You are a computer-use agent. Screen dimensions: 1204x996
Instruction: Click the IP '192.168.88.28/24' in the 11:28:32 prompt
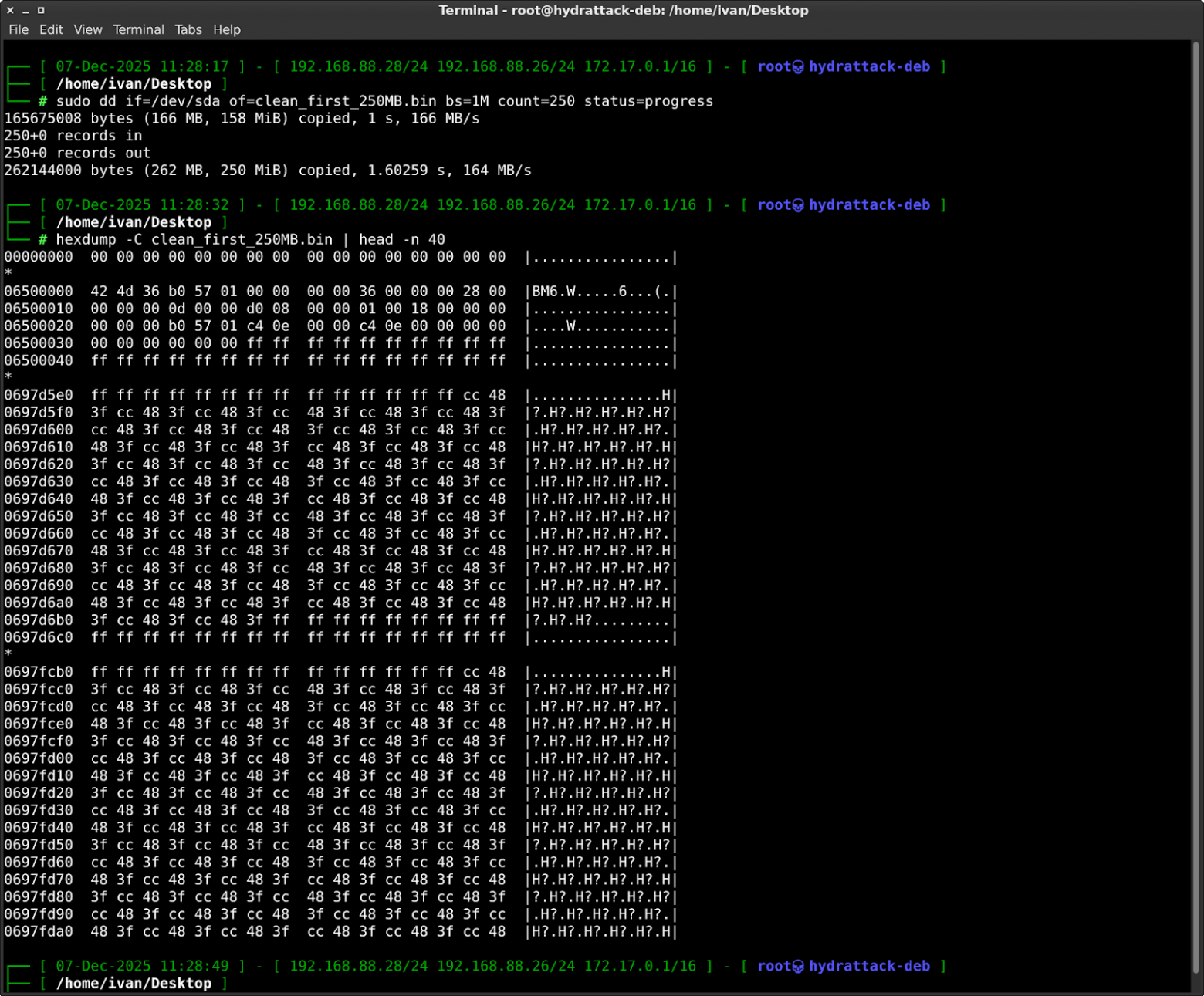click(x=359, y=204)
